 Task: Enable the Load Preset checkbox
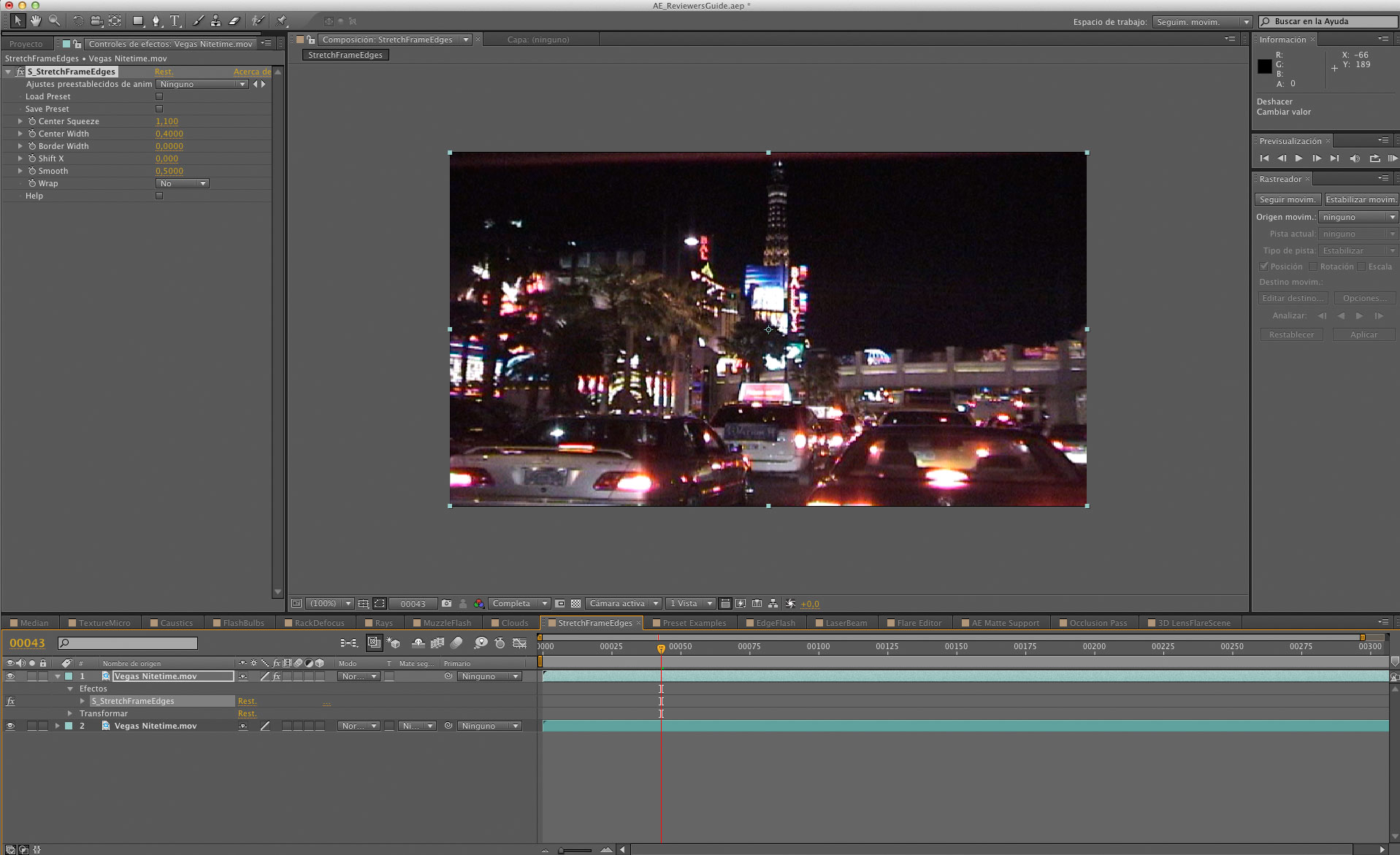click(x=159, y=96)
